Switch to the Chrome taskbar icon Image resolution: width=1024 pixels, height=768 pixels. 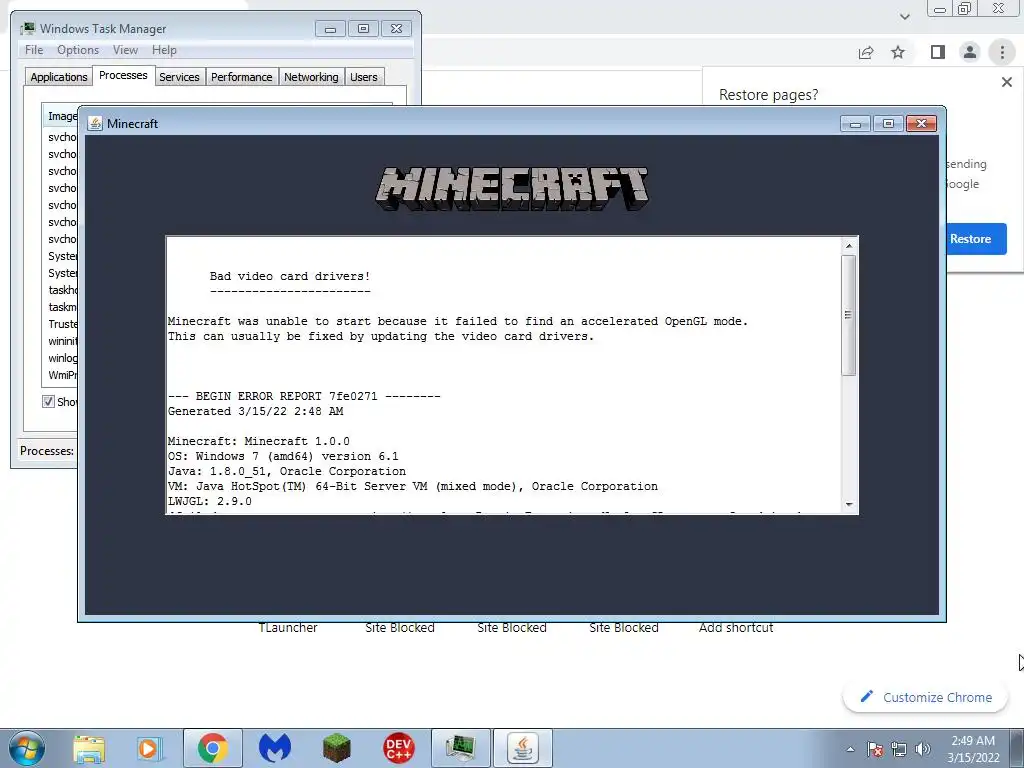click(x=212, y=748)
